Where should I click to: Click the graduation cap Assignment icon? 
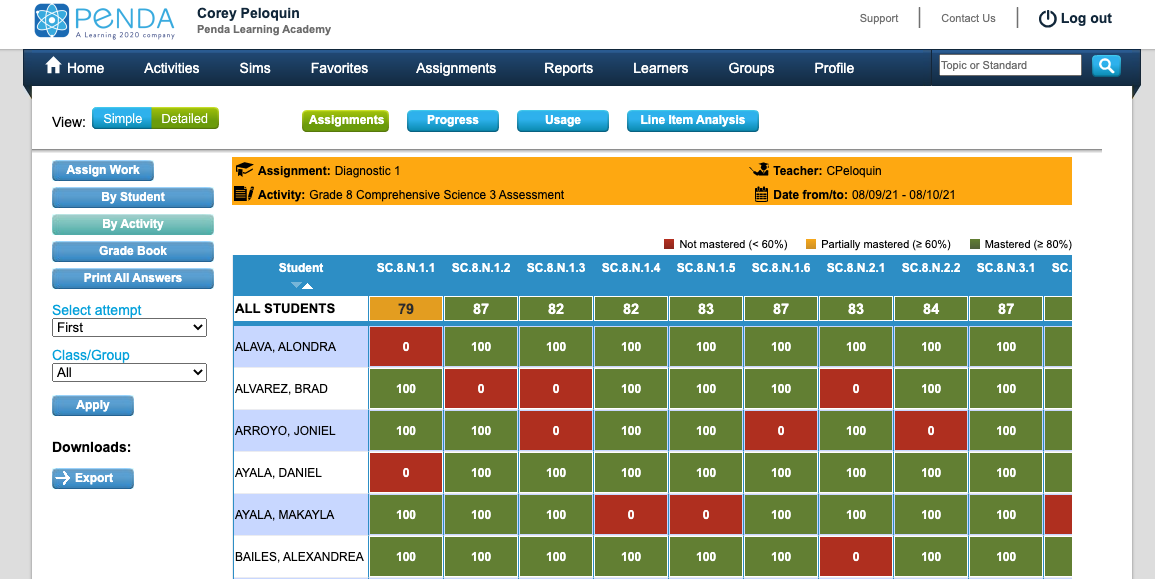point(244,169)
